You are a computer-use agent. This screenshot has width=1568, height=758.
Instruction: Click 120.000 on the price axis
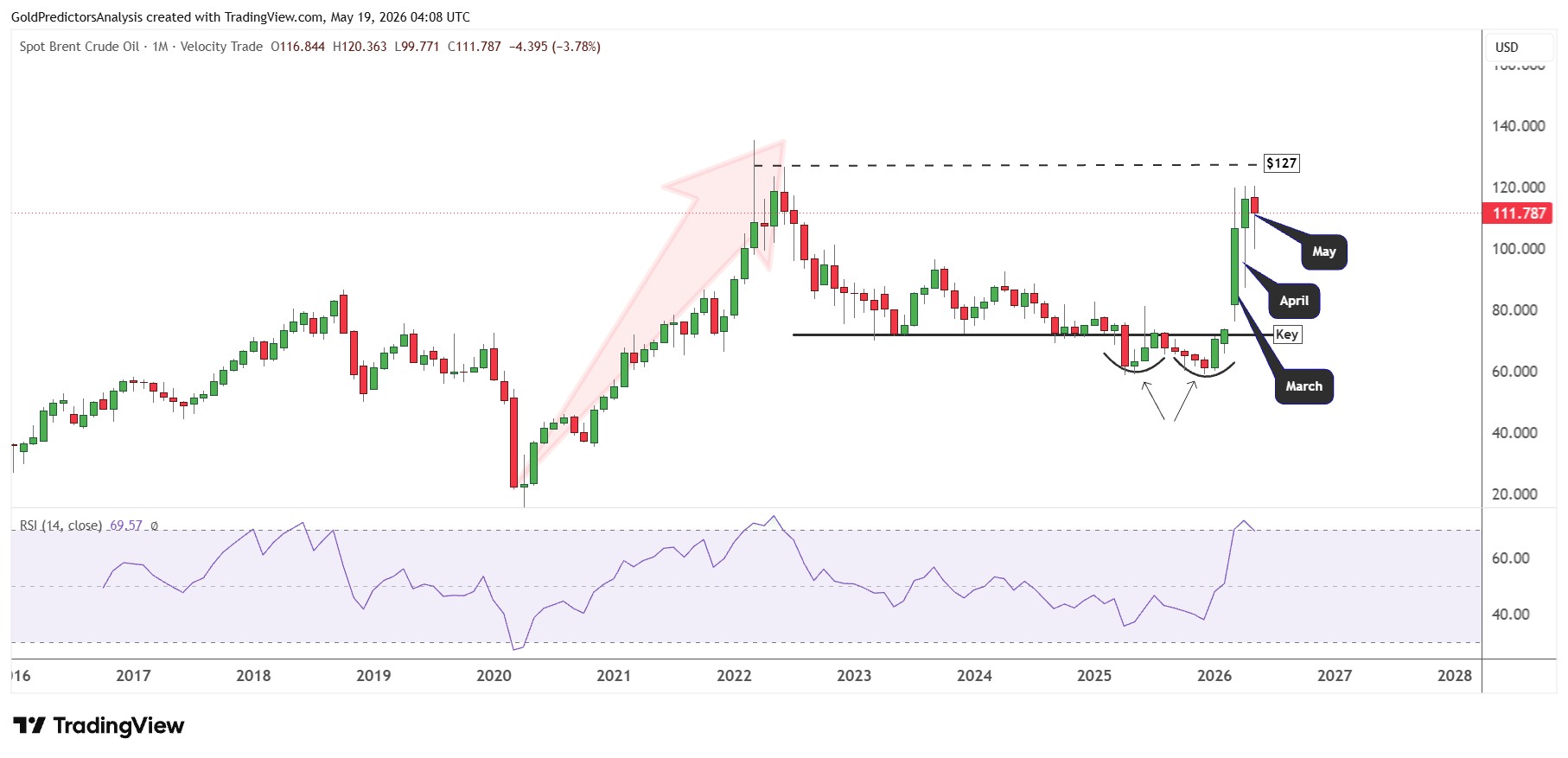coord(1519,188)
